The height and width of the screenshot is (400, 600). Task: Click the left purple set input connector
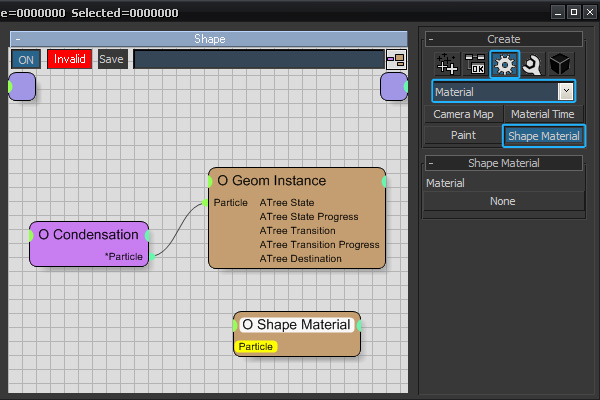pos(22,87)
